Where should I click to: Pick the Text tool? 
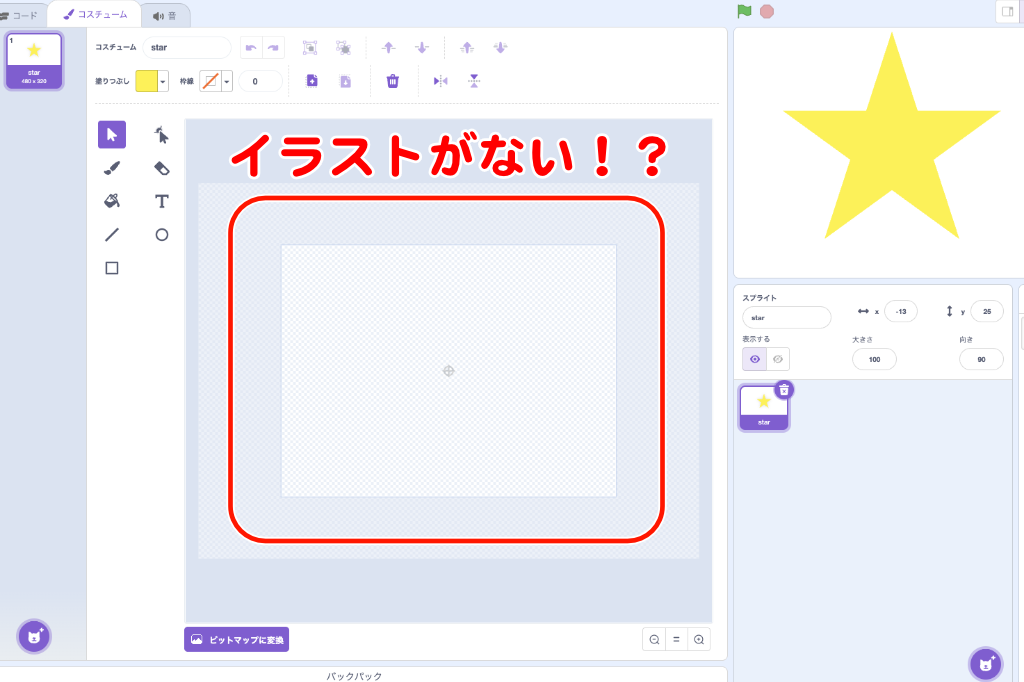coord(162,201)
